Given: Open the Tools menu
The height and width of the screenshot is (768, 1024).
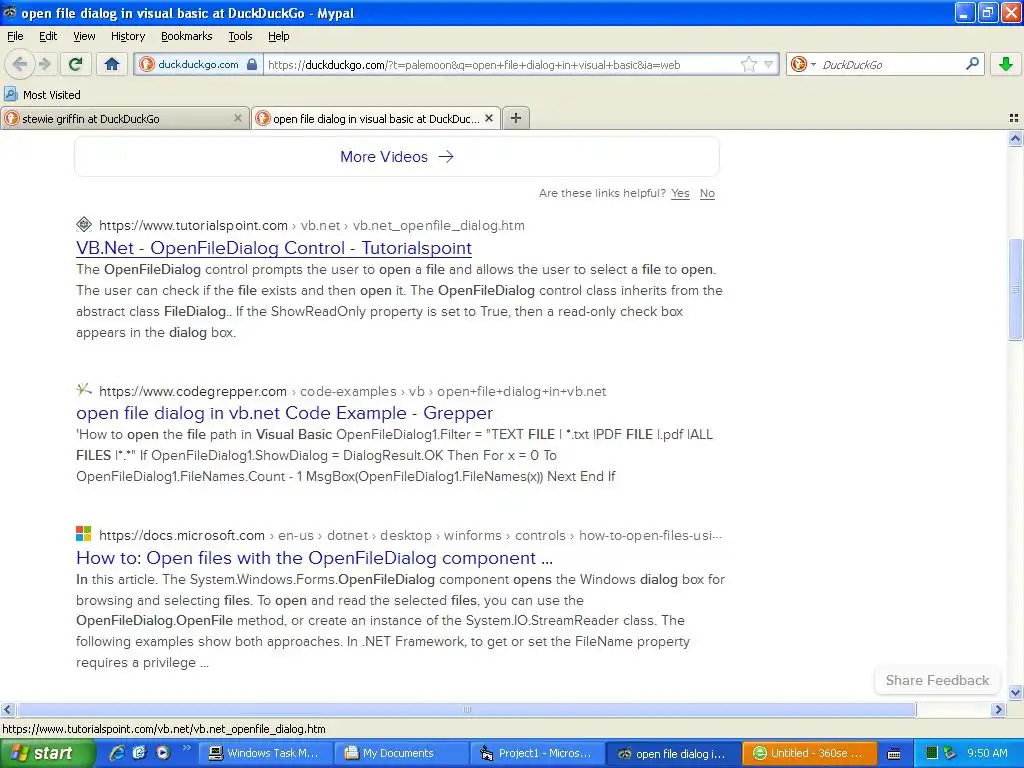Looking at the screenshot, I should pyautogui.click(x=240, y=36).
